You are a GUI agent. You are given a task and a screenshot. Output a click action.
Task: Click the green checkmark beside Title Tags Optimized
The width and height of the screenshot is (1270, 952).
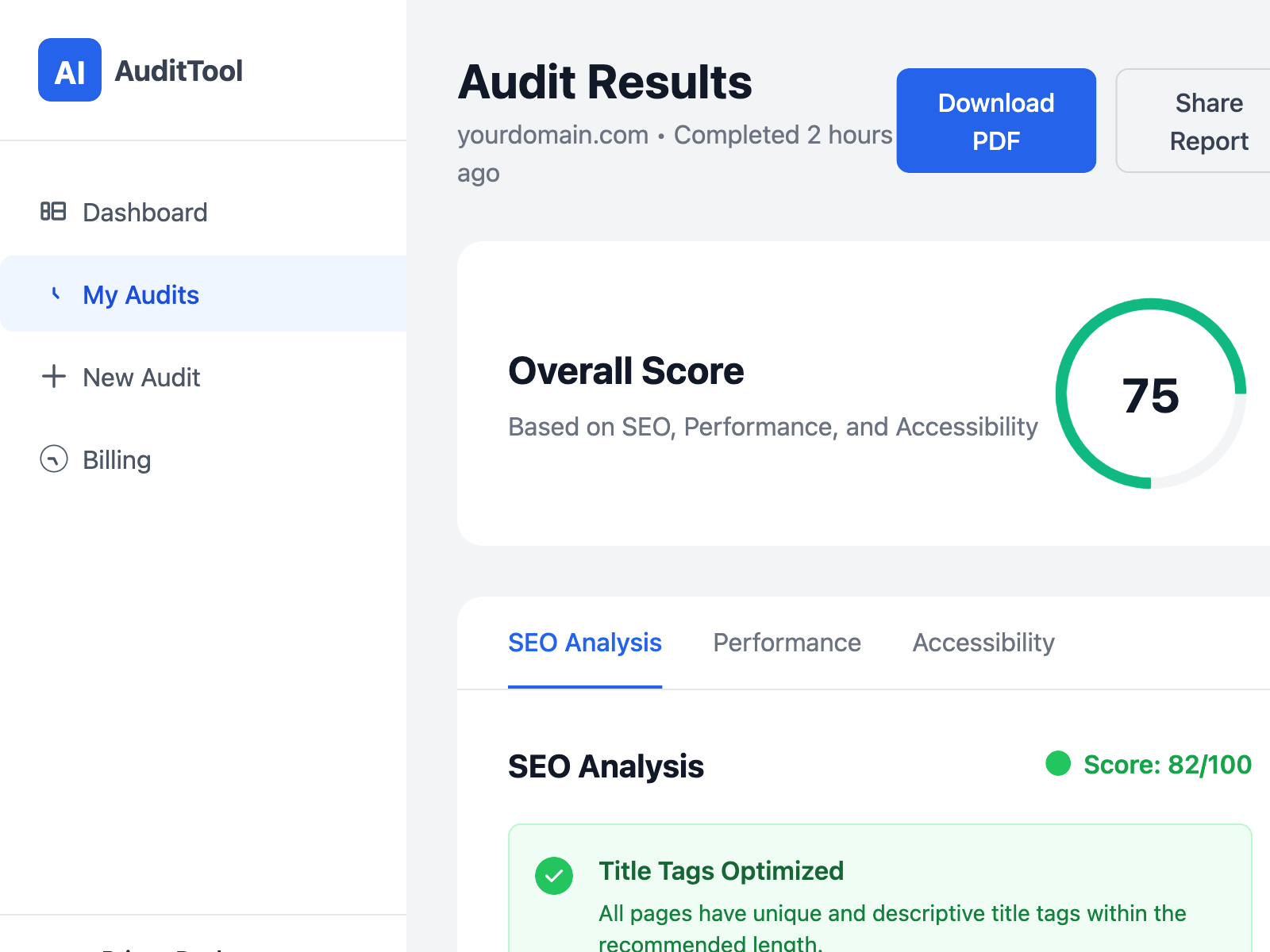click(554, 876)
